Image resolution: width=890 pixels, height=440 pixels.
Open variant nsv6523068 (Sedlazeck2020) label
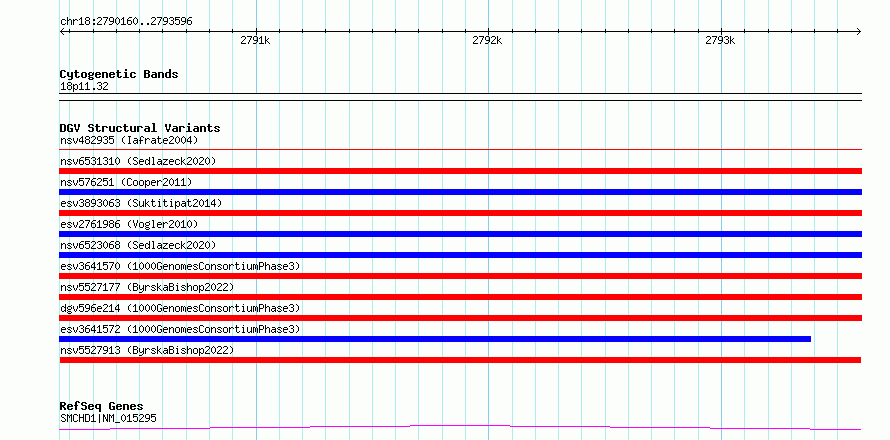pyautogui.click(x=138, y=245)
